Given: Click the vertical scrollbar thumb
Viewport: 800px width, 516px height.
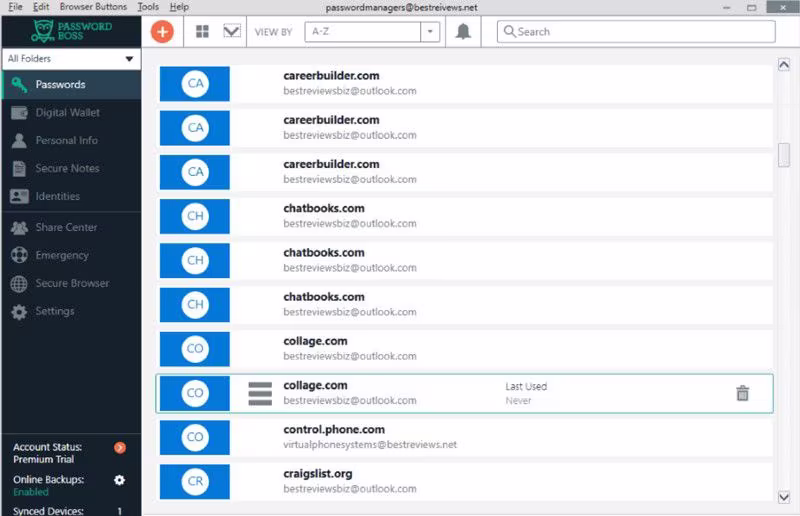Looking at the screenshot, I should pyautogui.click(x=784, y=155).
